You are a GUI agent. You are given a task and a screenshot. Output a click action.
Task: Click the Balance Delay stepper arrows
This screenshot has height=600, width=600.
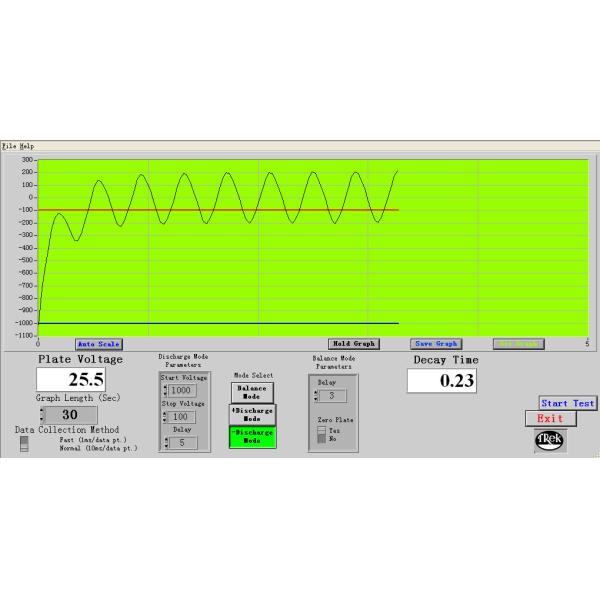(x=316, y=396)
